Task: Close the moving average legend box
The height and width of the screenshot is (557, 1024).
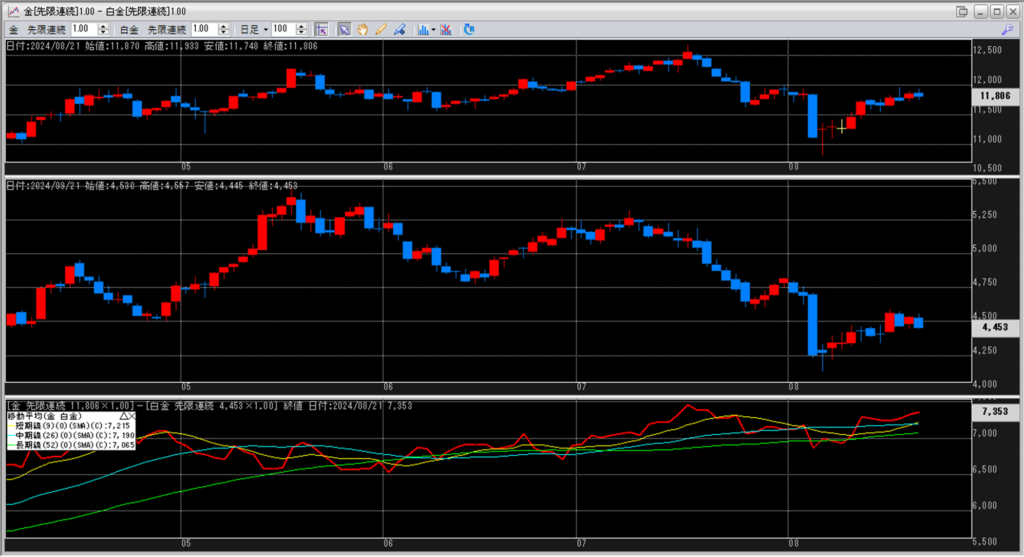Action: pyautogui.click(x=132, y=414)
